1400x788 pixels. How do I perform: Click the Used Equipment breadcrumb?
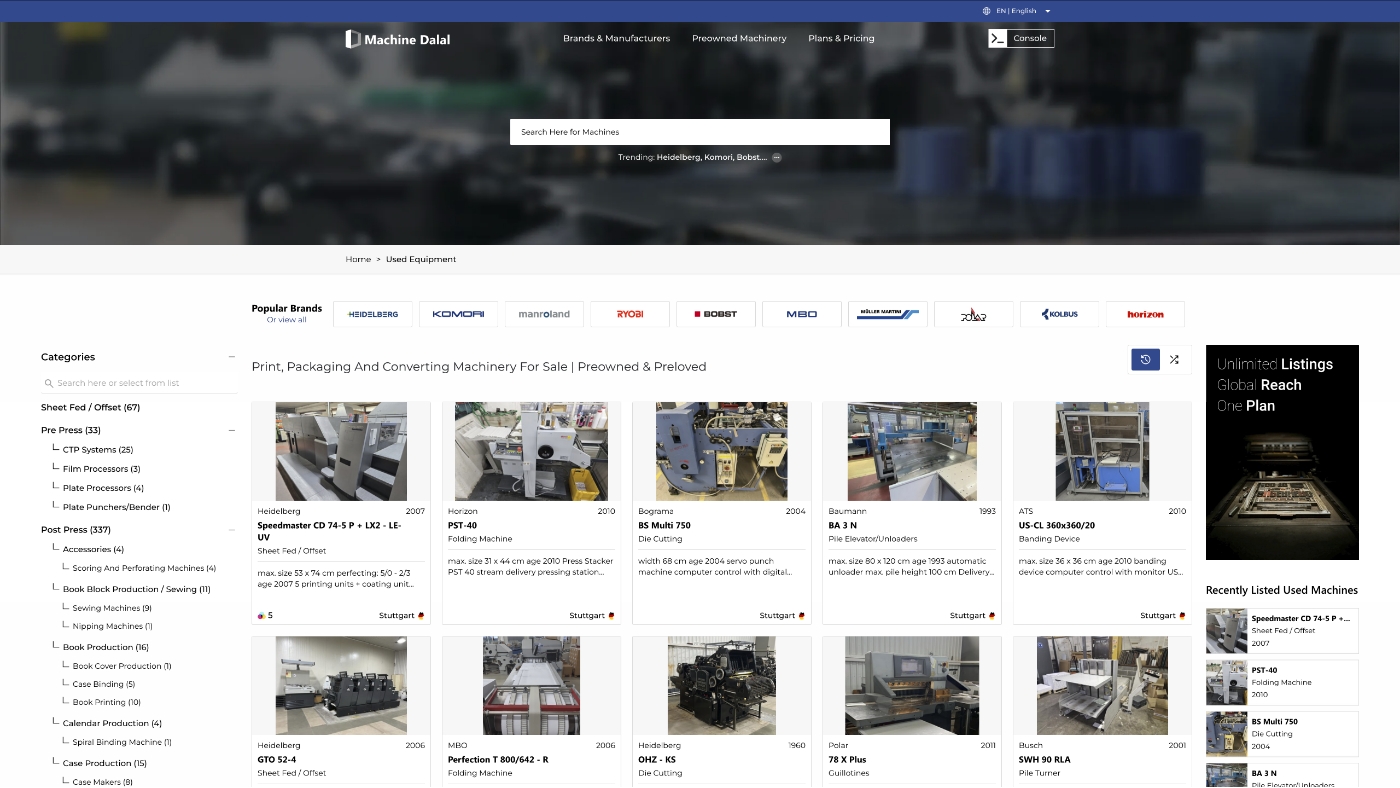[421, 259]
